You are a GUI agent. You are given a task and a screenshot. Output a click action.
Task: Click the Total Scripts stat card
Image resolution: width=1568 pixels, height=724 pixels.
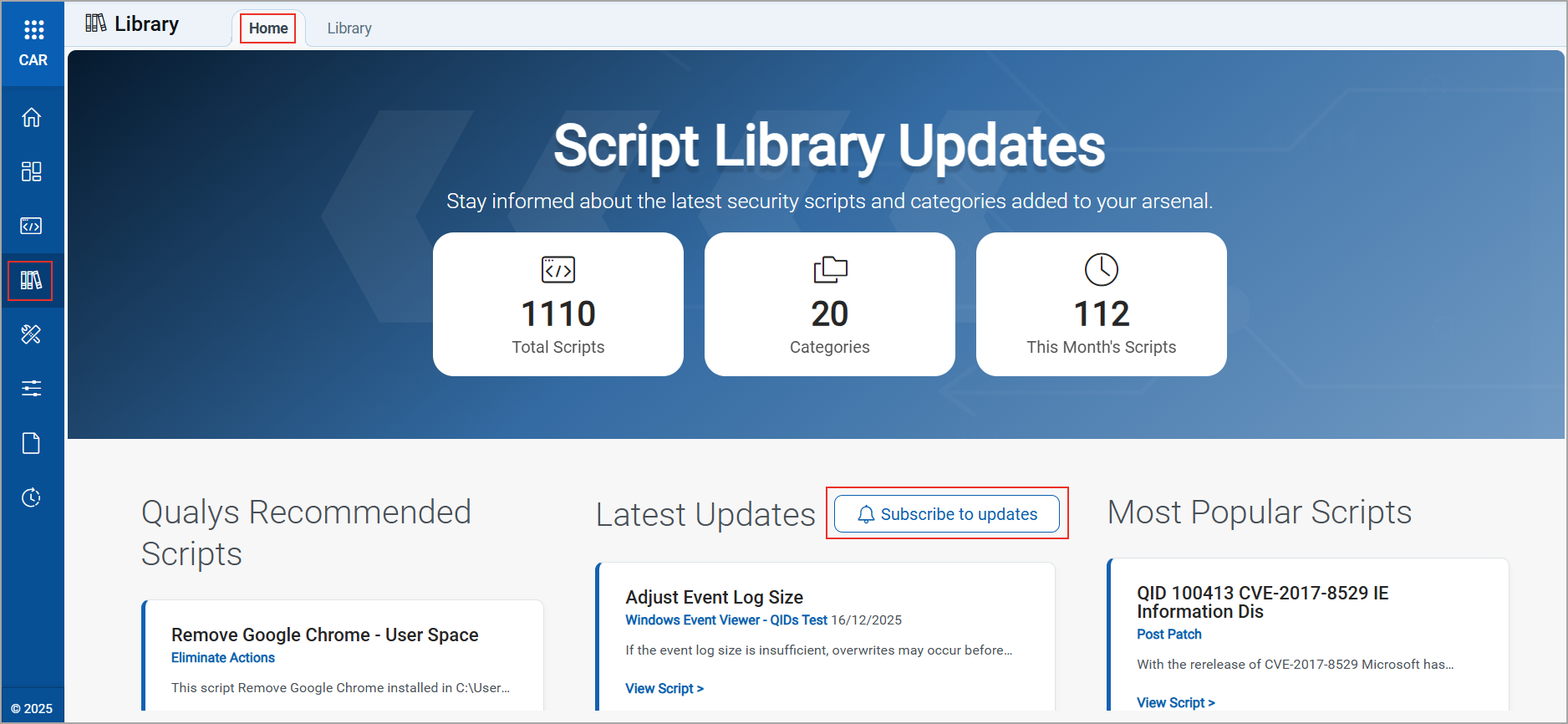[x=558, y=305]
